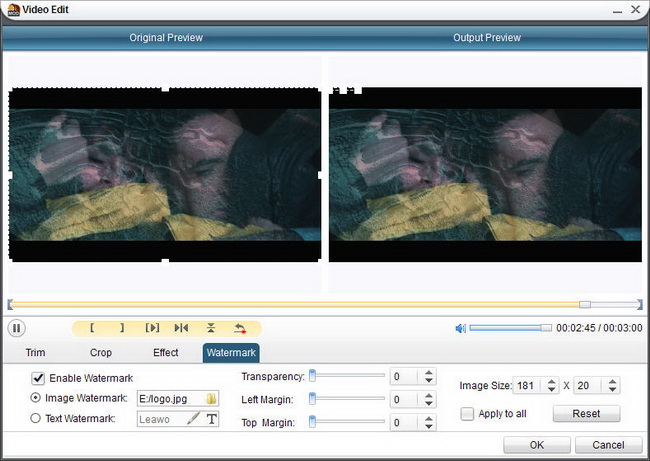The image size is (650, 461).
Task: Check the Apply to all checkbox
Action: point(467,414)
